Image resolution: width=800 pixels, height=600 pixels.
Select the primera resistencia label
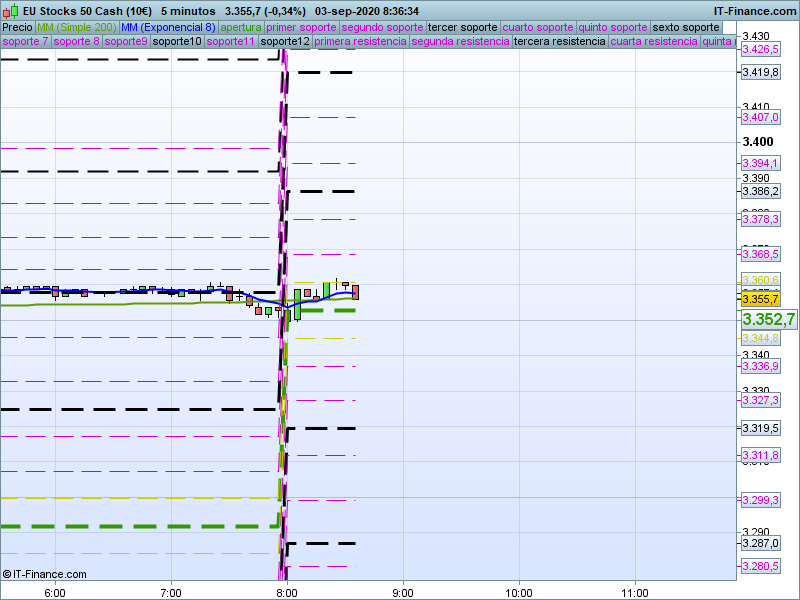360,41
